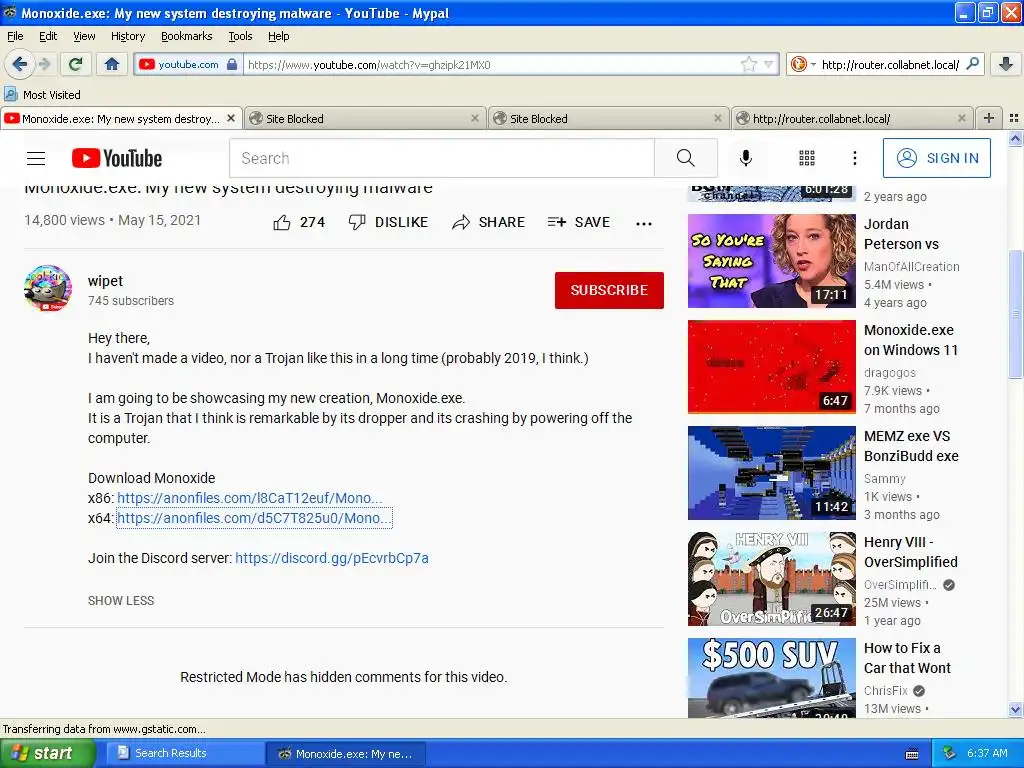Click the page scrollbar down arrow

tap(1015, 709)
